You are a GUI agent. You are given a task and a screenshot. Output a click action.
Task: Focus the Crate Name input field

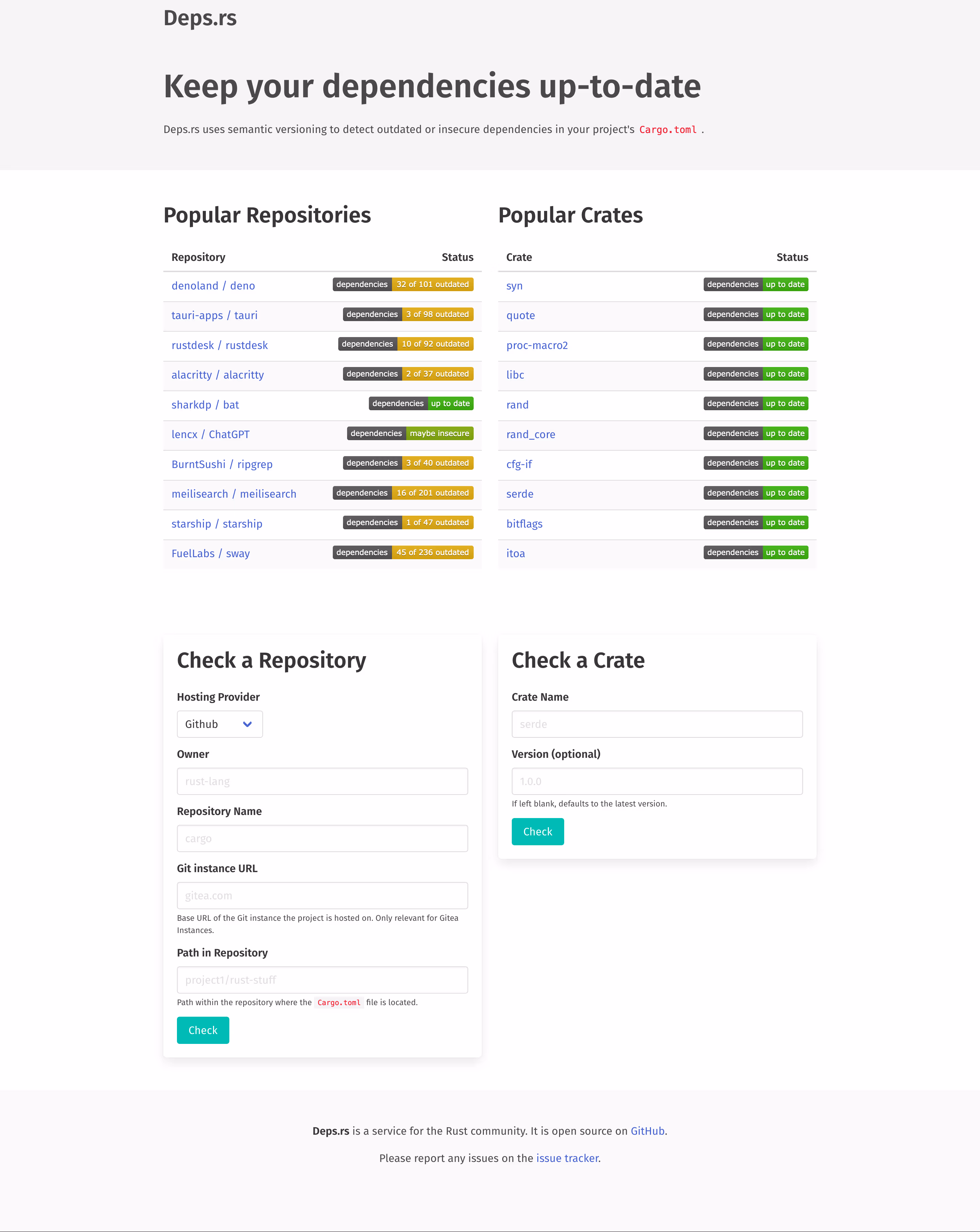point(657,724)
